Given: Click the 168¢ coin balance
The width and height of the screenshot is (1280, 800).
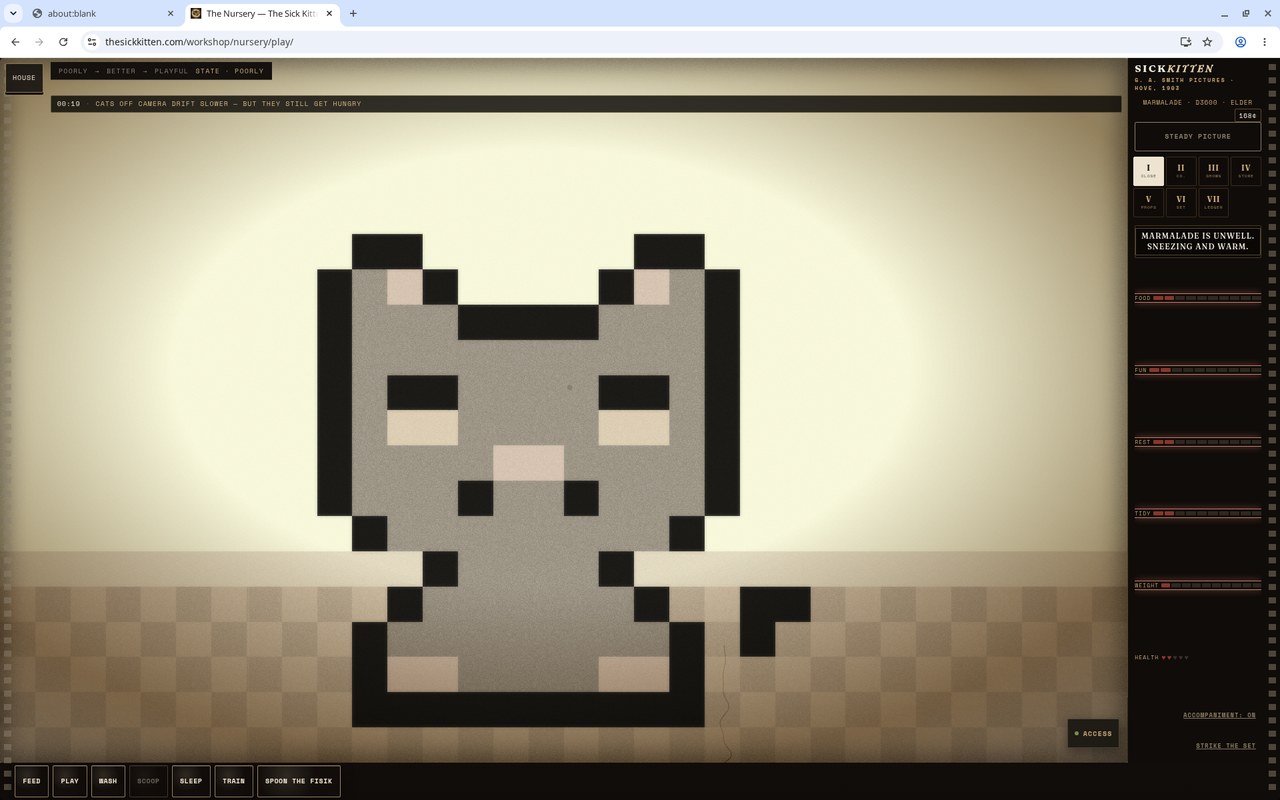Looking at the screenshot, I should (1246, 116).
